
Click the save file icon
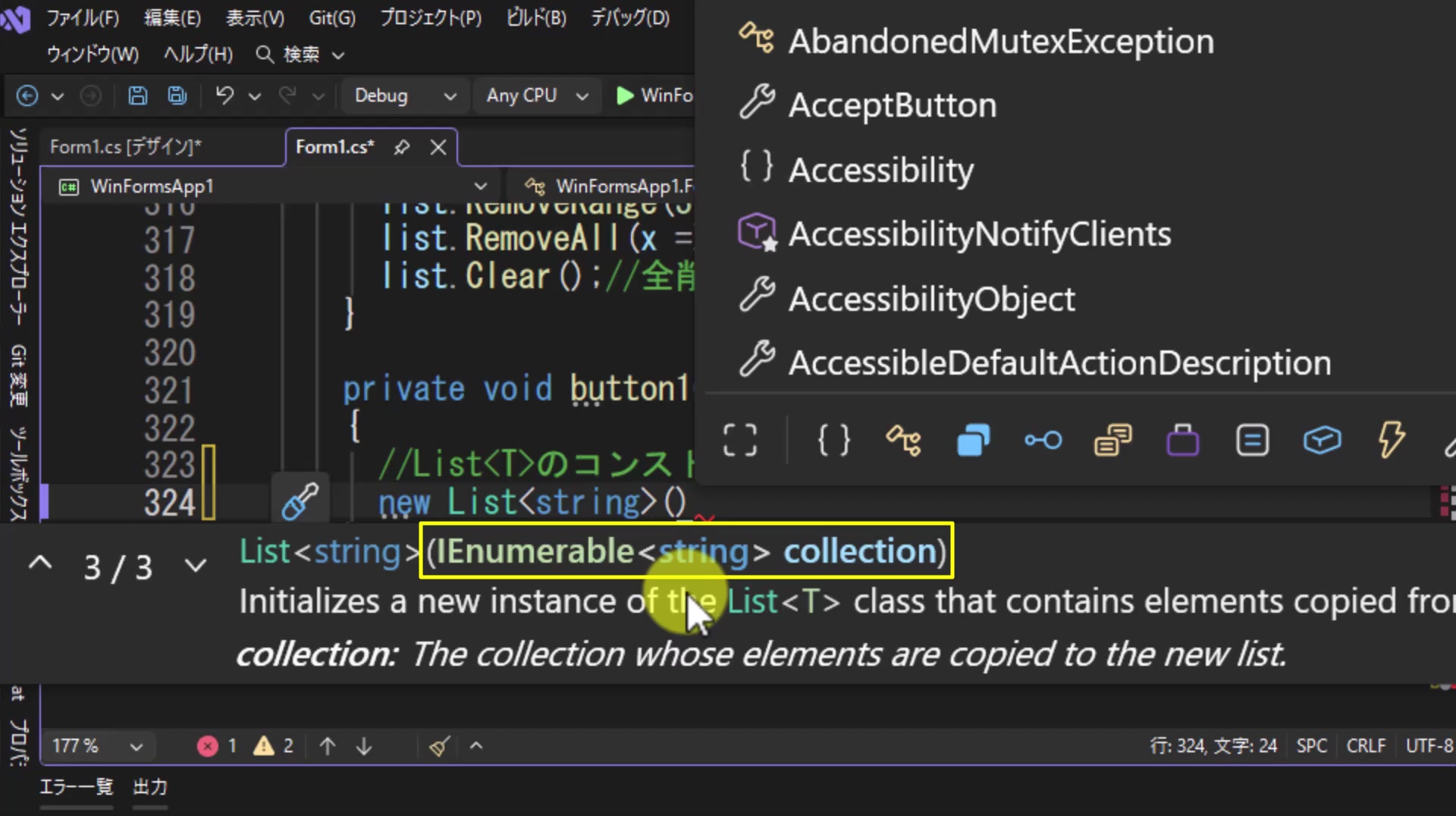click(x=137, y=96)
